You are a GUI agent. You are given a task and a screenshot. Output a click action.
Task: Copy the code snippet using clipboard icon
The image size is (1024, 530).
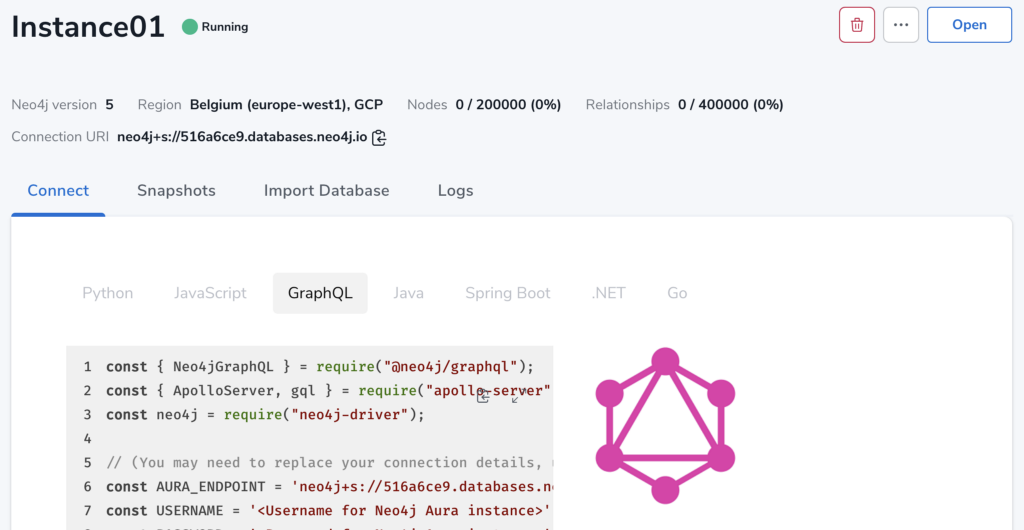tap(483, 396)
